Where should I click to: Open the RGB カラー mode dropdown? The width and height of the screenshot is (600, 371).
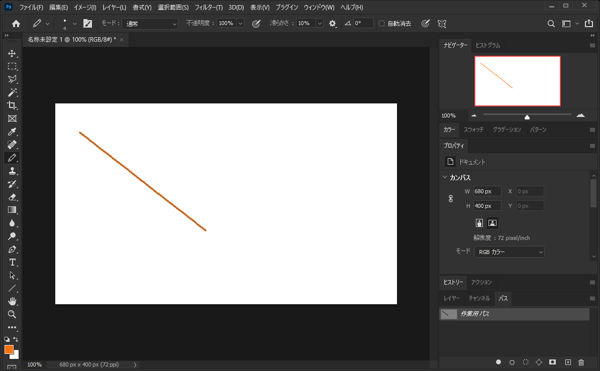coord(509,252)
